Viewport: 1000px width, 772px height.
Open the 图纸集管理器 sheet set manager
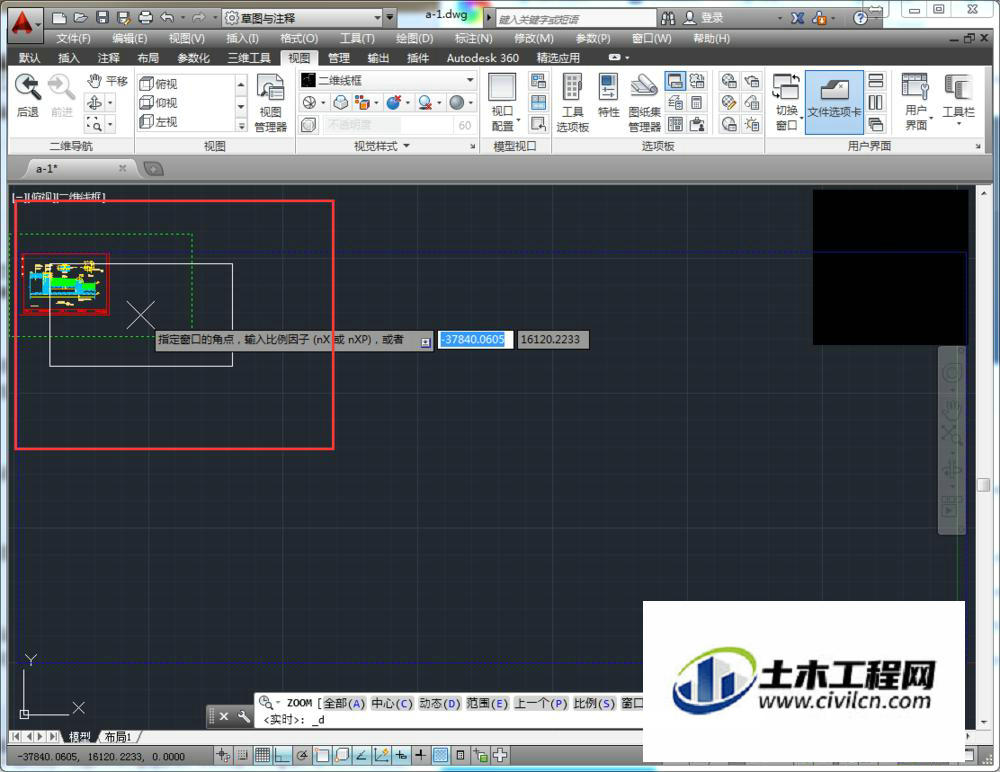[644, 102]
